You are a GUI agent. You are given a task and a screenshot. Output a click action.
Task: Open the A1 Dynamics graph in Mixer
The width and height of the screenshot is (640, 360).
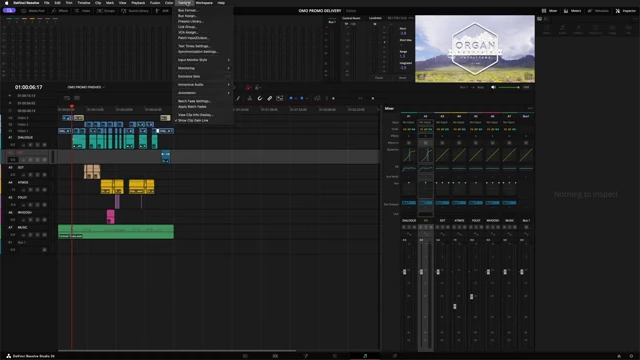click(409, 155)
